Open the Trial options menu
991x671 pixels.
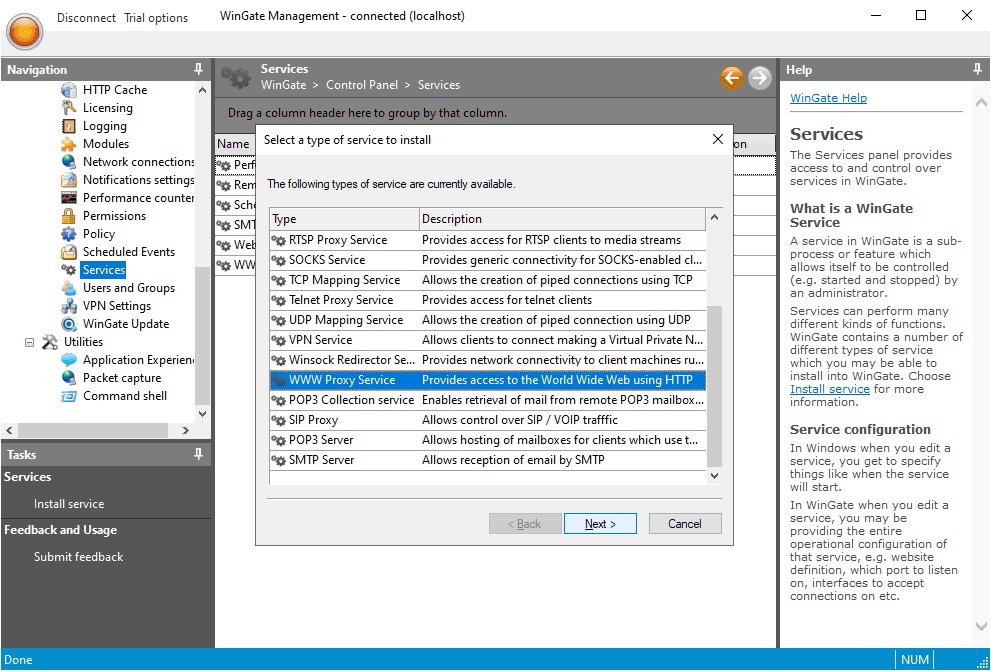(x=156, y=18)
